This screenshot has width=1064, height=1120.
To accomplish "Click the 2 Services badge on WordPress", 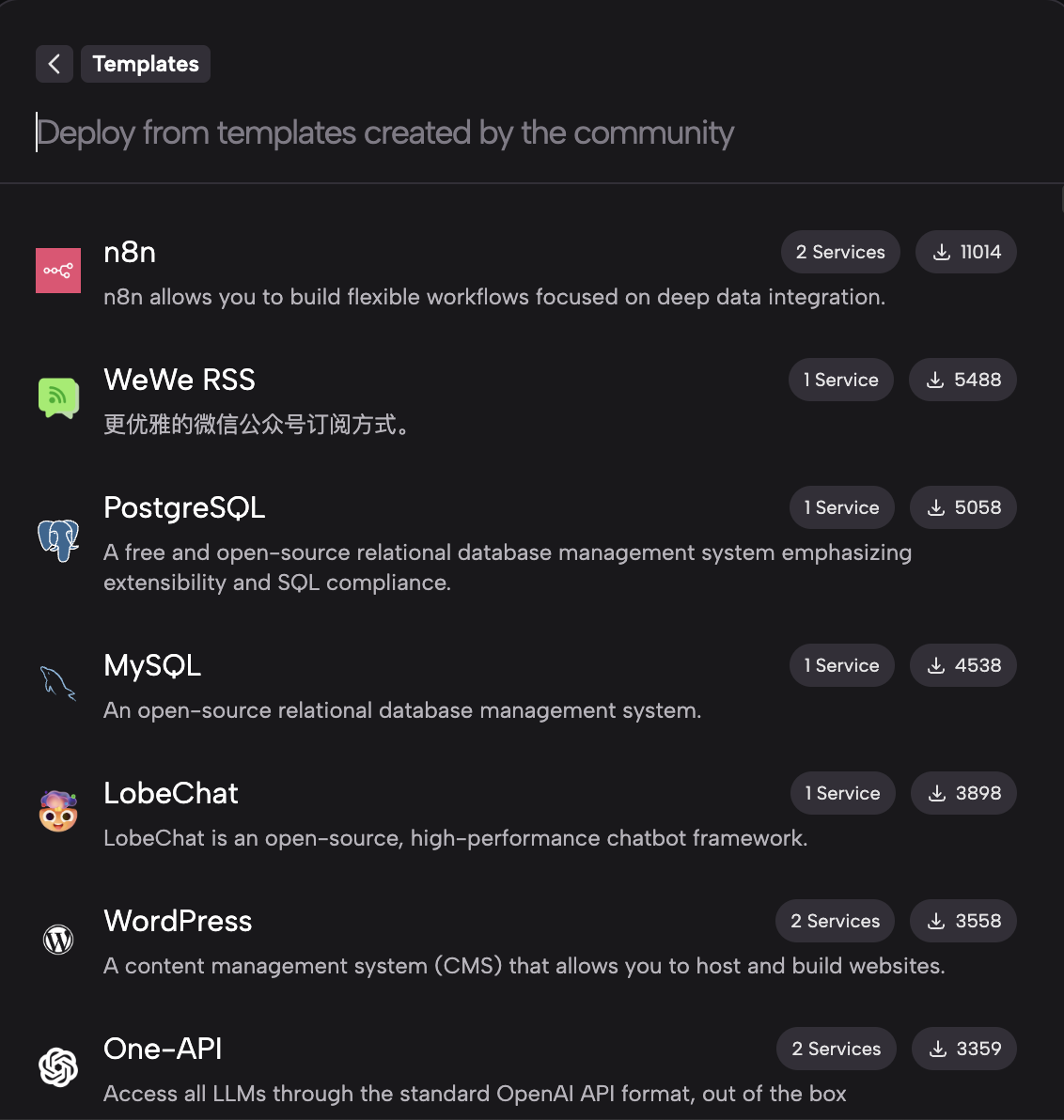I will [x=835, y=921].
